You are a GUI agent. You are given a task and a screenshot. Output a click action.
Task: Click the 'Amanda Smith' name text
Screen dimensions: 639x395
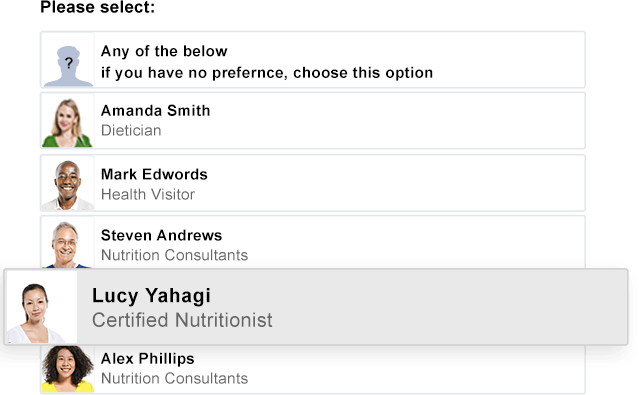pos(155,110)
